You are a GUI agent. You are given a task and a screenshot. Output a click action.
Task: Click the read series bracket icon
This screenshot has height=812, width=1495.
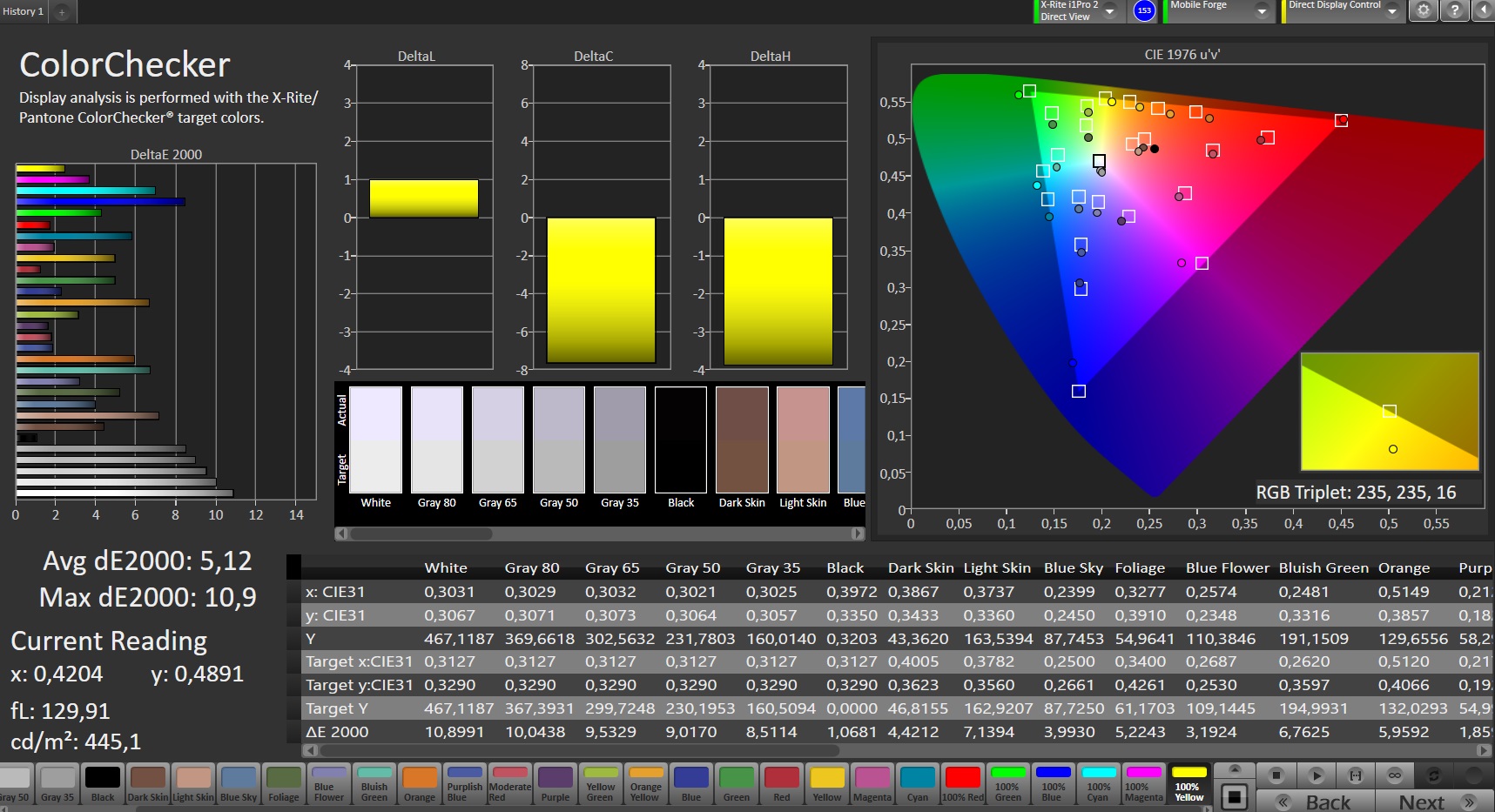point(1356,775)
